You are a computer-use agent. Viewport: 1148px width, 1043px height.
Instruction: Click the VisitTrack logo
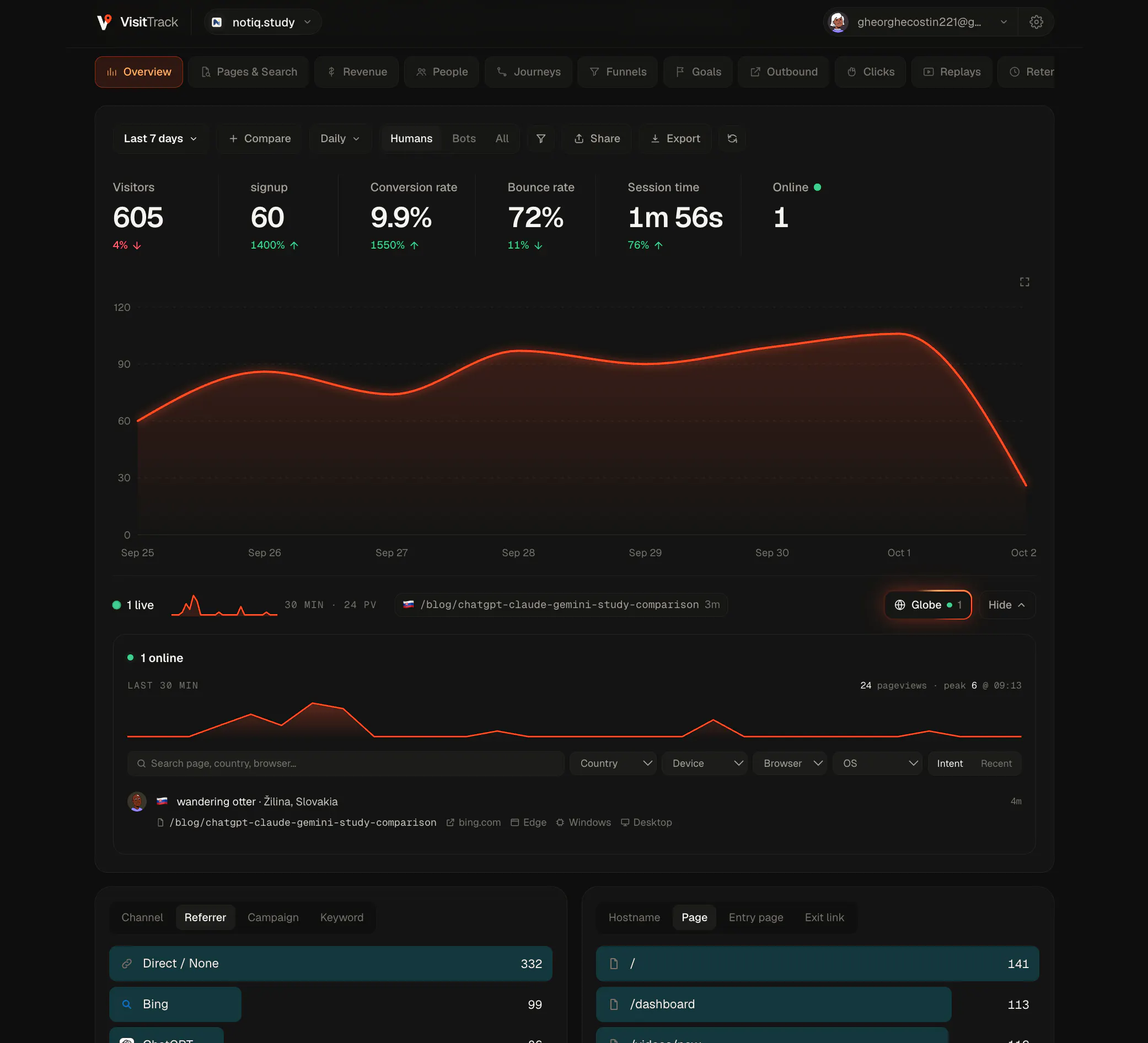(x=137, y=22)
